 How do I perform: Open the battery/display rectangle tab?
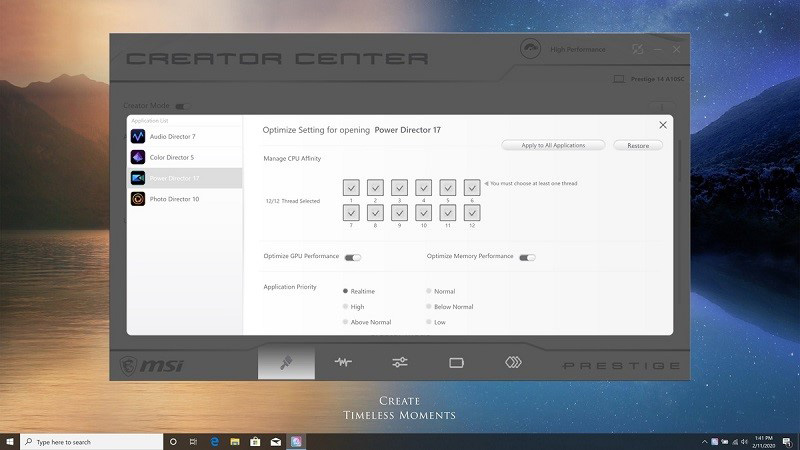click(x=456, y=363)
